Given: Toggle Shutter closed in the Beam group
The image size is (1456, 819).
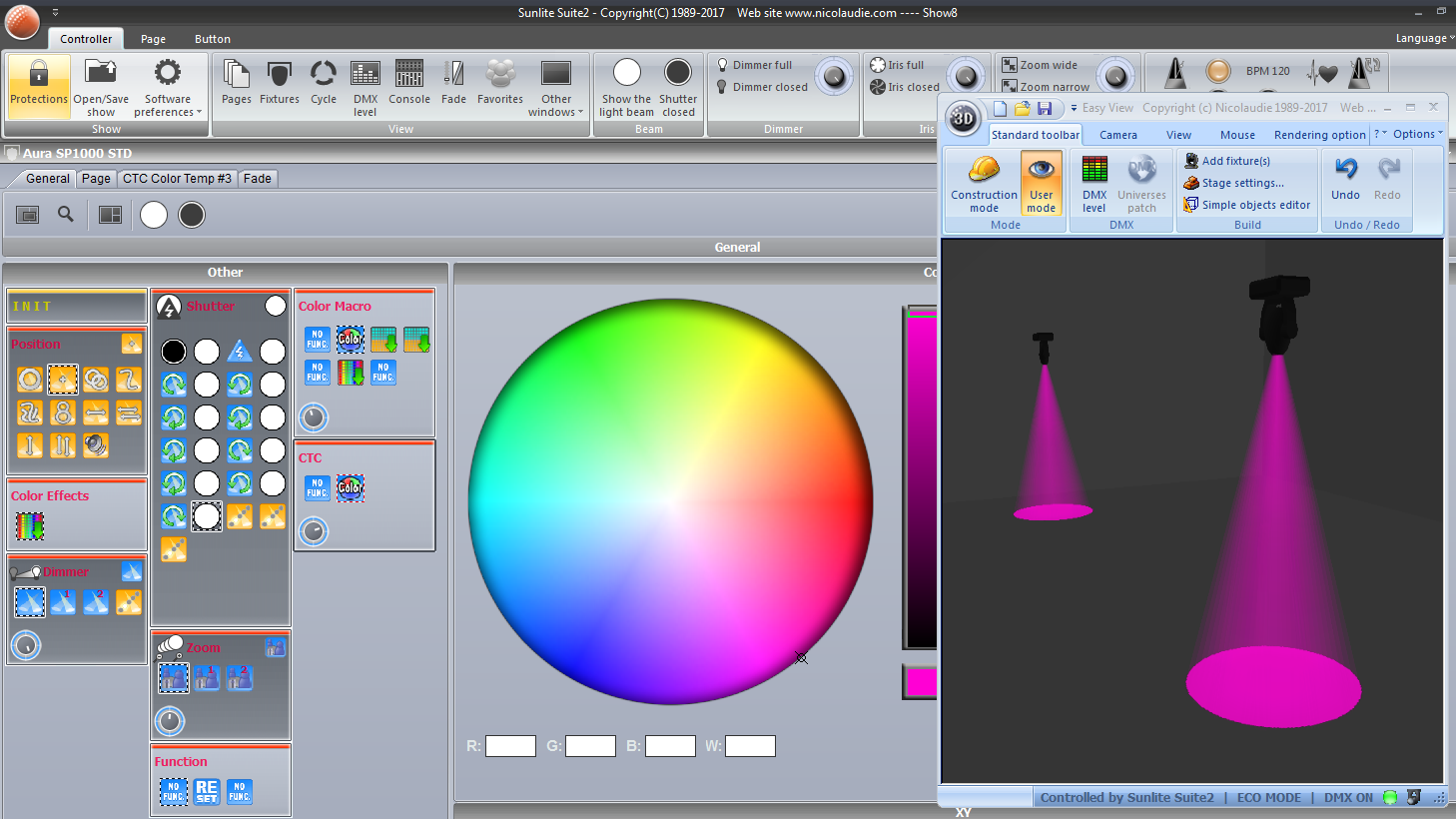Looking at the screenshot, I should 678,87.
